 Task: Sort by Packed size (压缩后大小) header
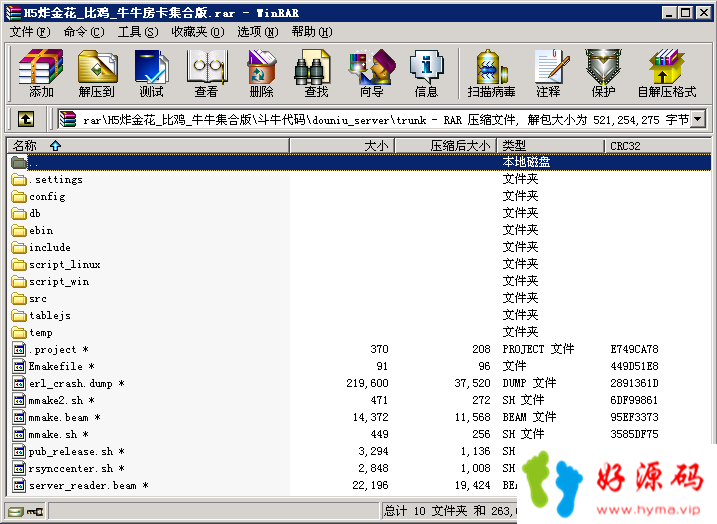pyautogui.click(x=446, y=146)
